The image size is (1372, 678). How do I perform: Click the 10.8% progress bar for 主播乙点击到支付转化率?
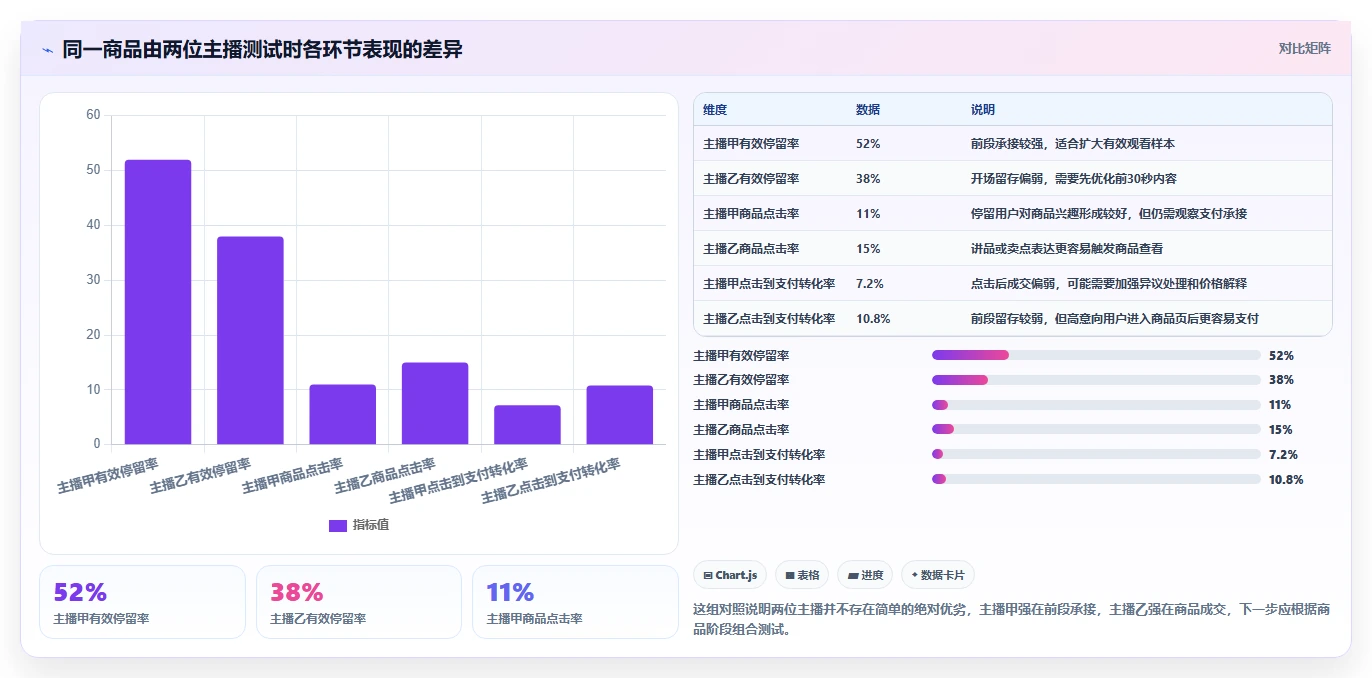1096,479
